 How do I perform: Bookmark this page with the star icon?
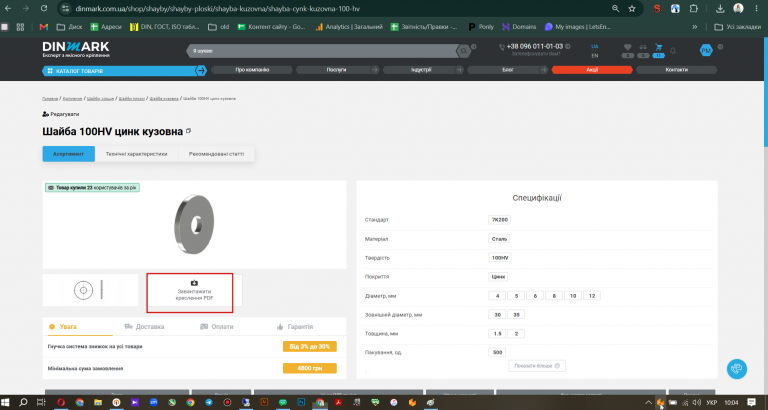point(632,8)
